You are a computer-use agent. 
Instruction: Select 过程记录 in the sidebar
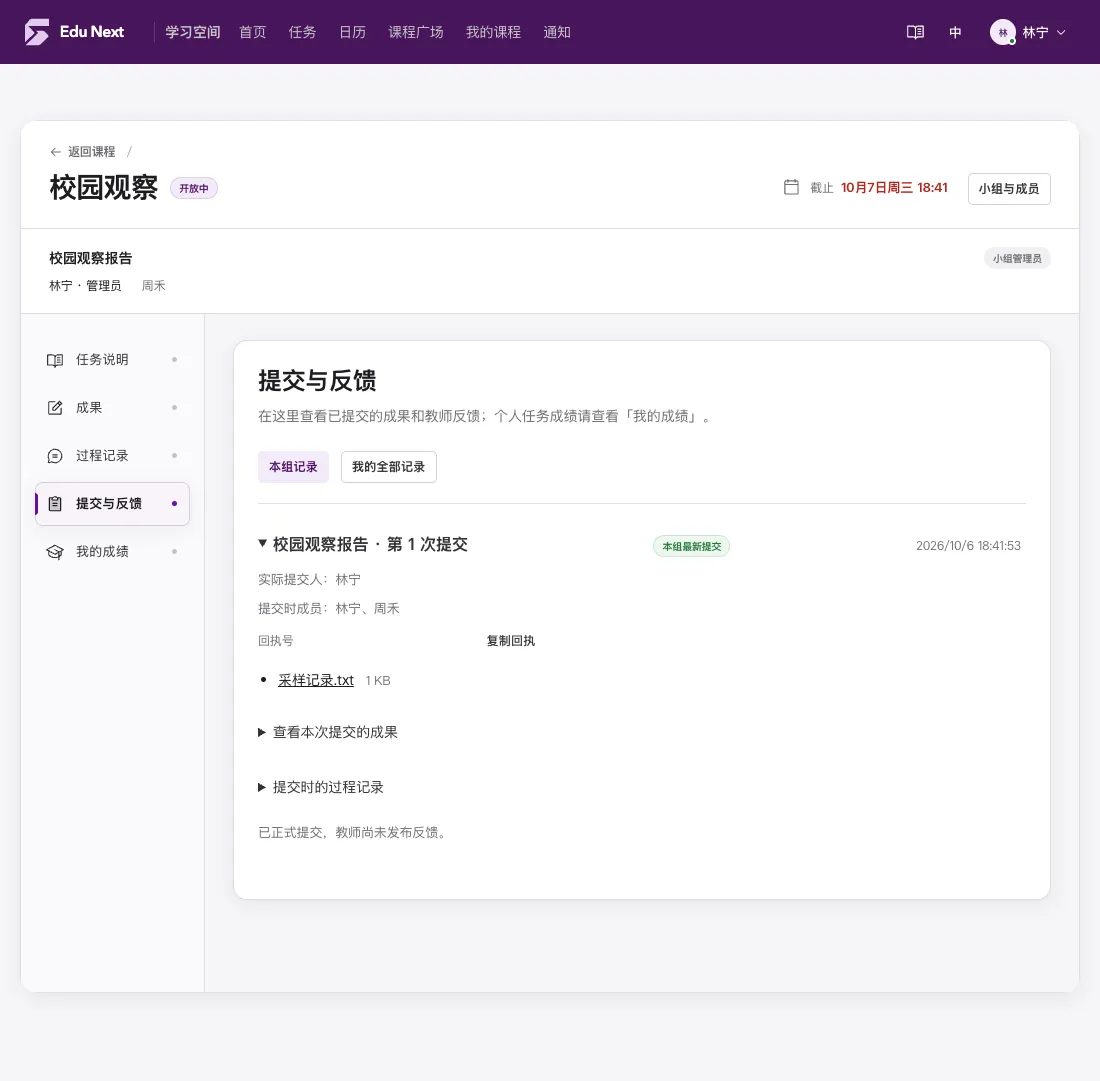point(112,456)
